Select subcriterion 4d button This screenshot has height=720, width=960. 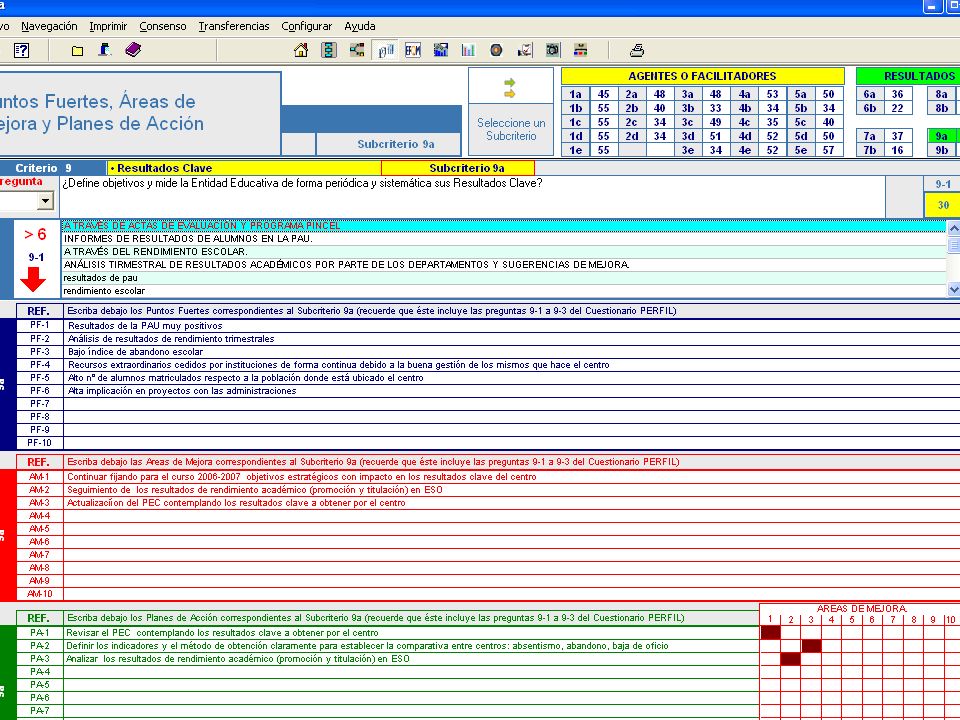744,136
